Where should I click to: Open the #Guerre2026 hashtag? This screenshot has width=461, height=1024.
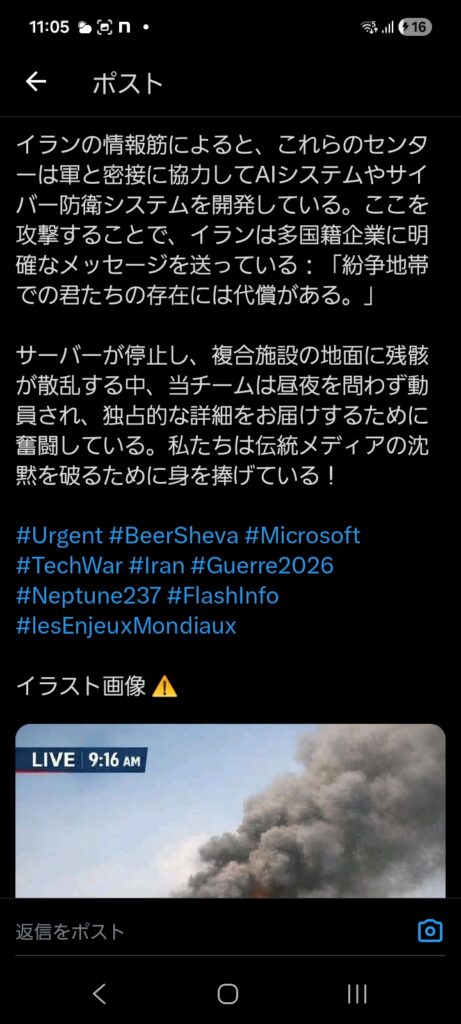262,566
